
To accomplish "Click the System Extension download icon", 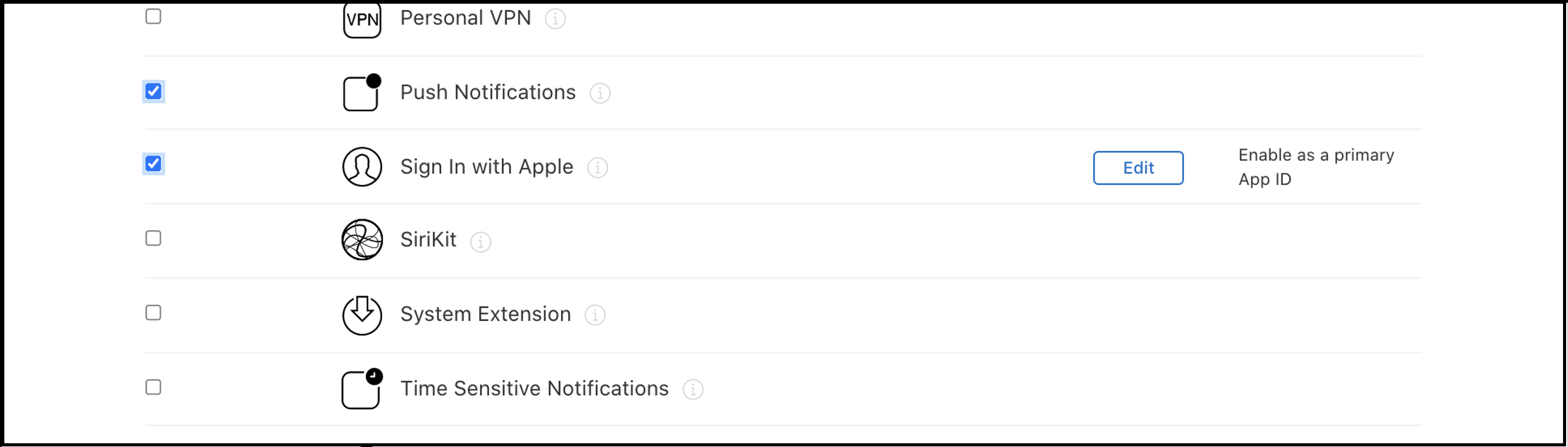I will point(362,314).
